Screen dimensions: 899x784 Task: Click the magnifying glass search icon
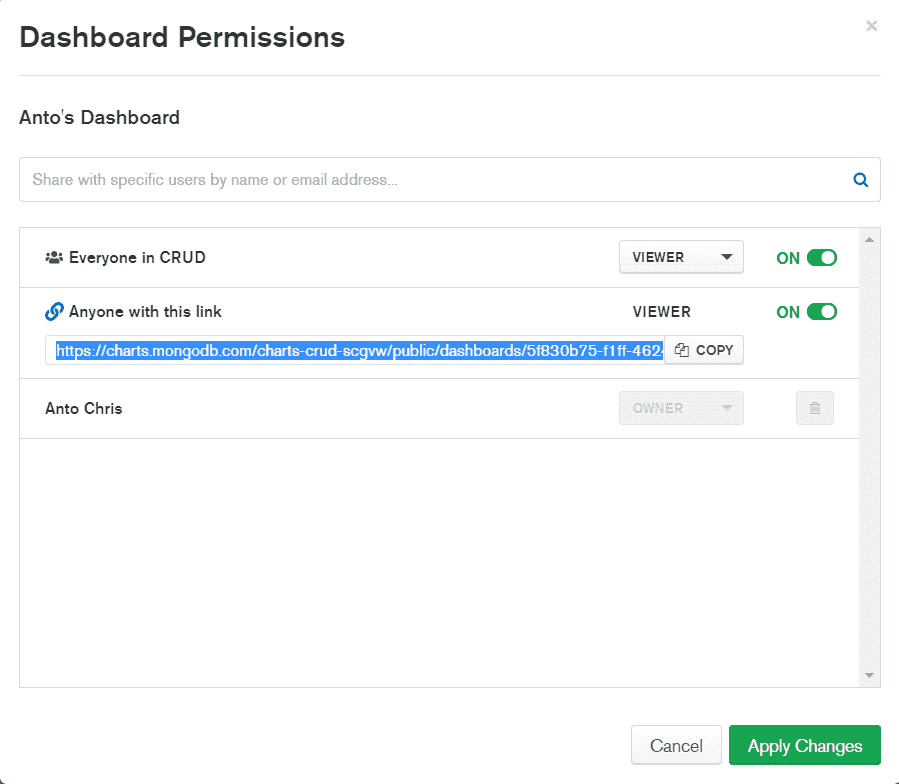(860, 179)
